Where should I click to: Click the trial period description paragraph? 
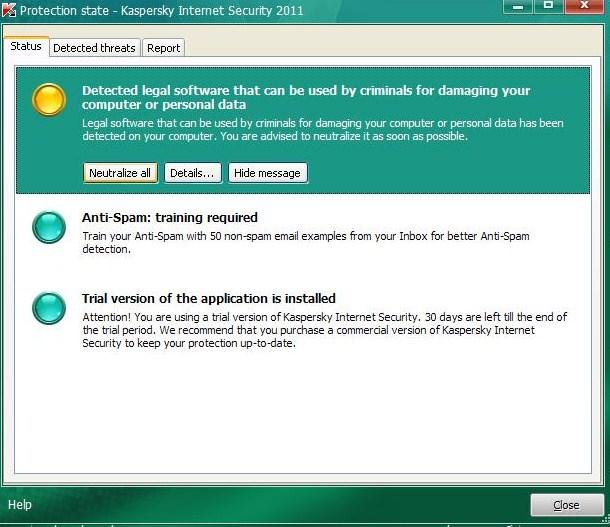pyautogui.click(x=323, y=330)
